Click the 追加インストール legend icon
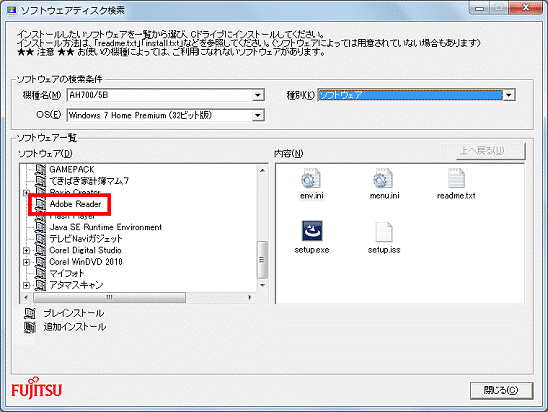 coord(30,327)
